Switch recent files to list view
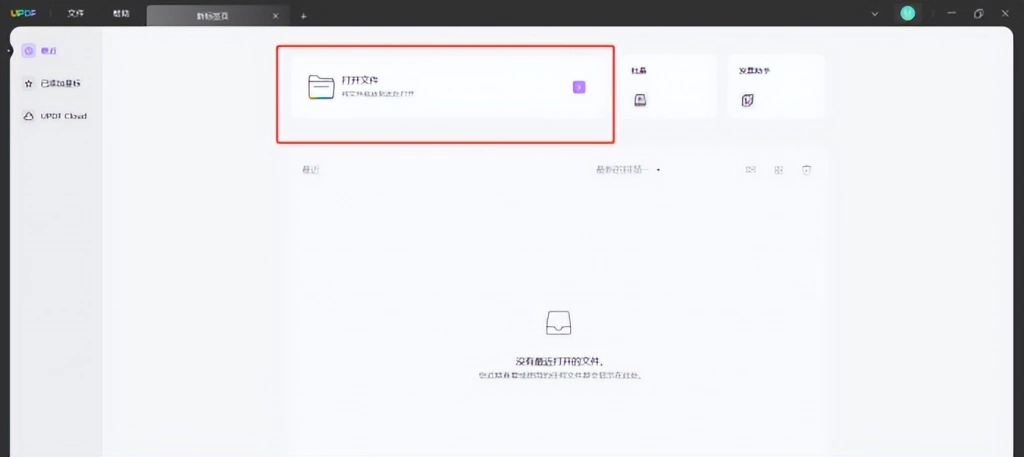 tap(751, 170)
